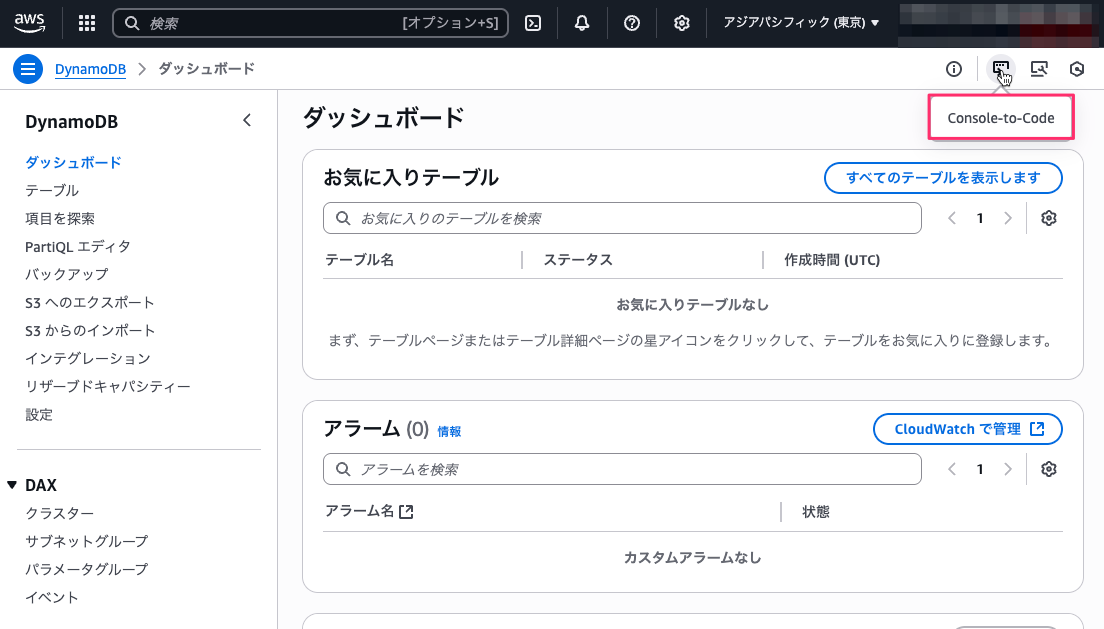Open リザーブドキャパシティー in the sidebar

[108, 387]
